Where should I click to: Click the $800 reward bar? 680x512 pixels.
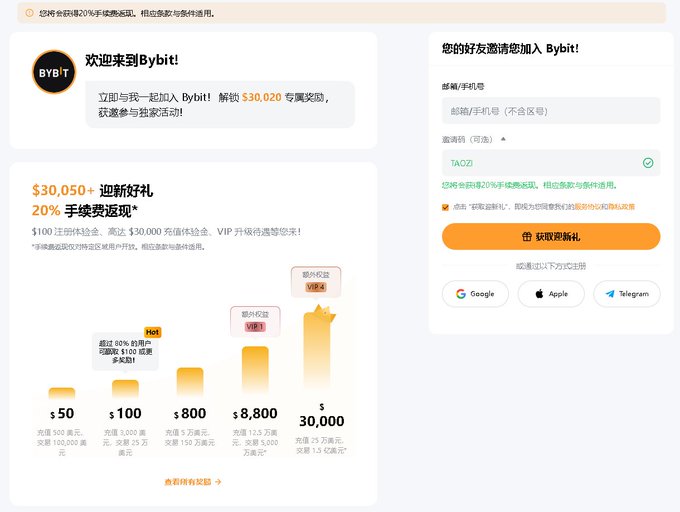tap(190, 382)
